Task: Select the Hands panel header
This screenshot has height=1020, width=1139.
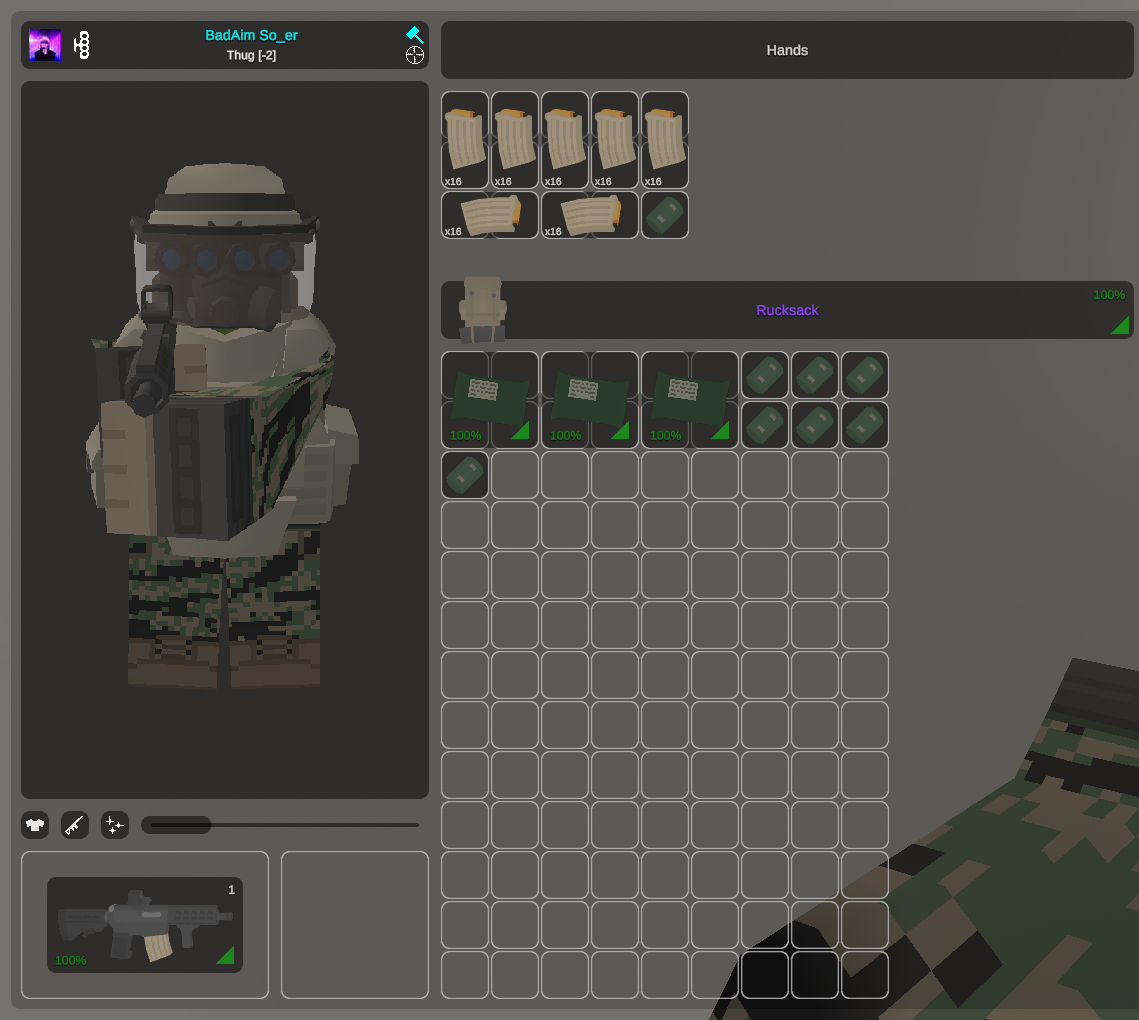Action: pos(787,50)
